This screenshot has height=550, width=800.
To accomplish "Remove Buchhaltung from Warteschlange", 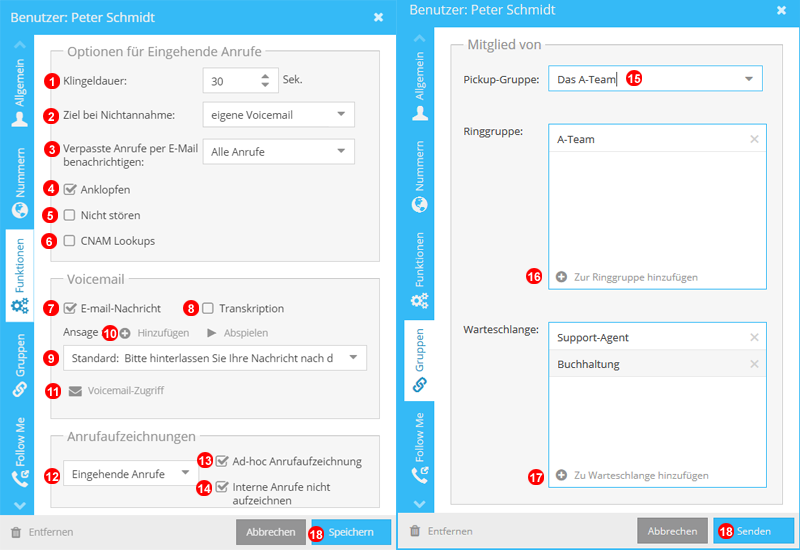I will pos(754,364).
